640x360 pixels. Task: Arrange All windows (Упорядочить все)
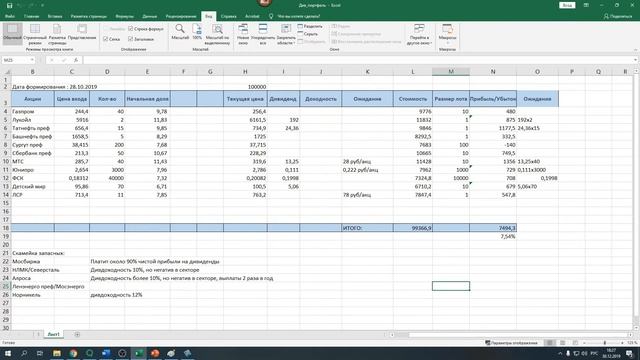coord(263,33)
